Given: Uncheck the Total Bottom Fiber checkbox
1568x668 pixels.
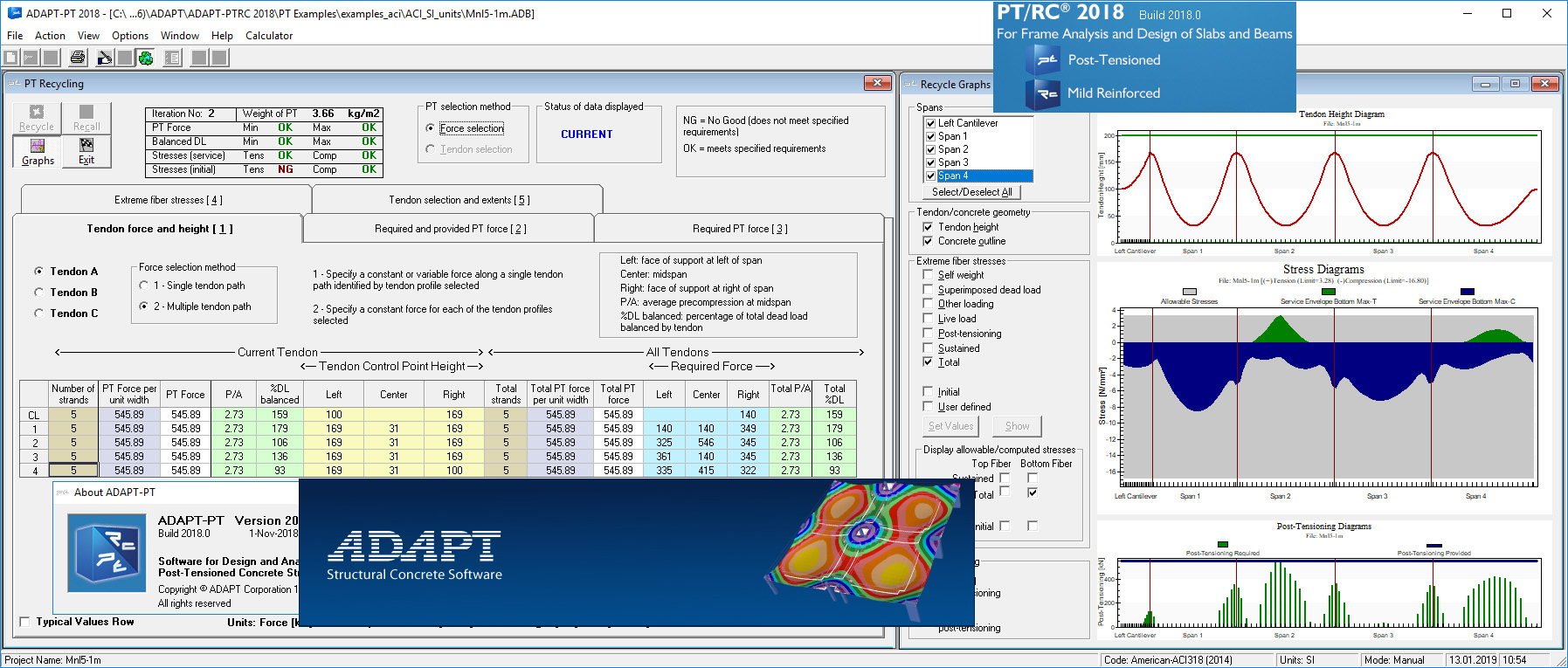Looking at the screenshot, I should [x=1033, y=492].
